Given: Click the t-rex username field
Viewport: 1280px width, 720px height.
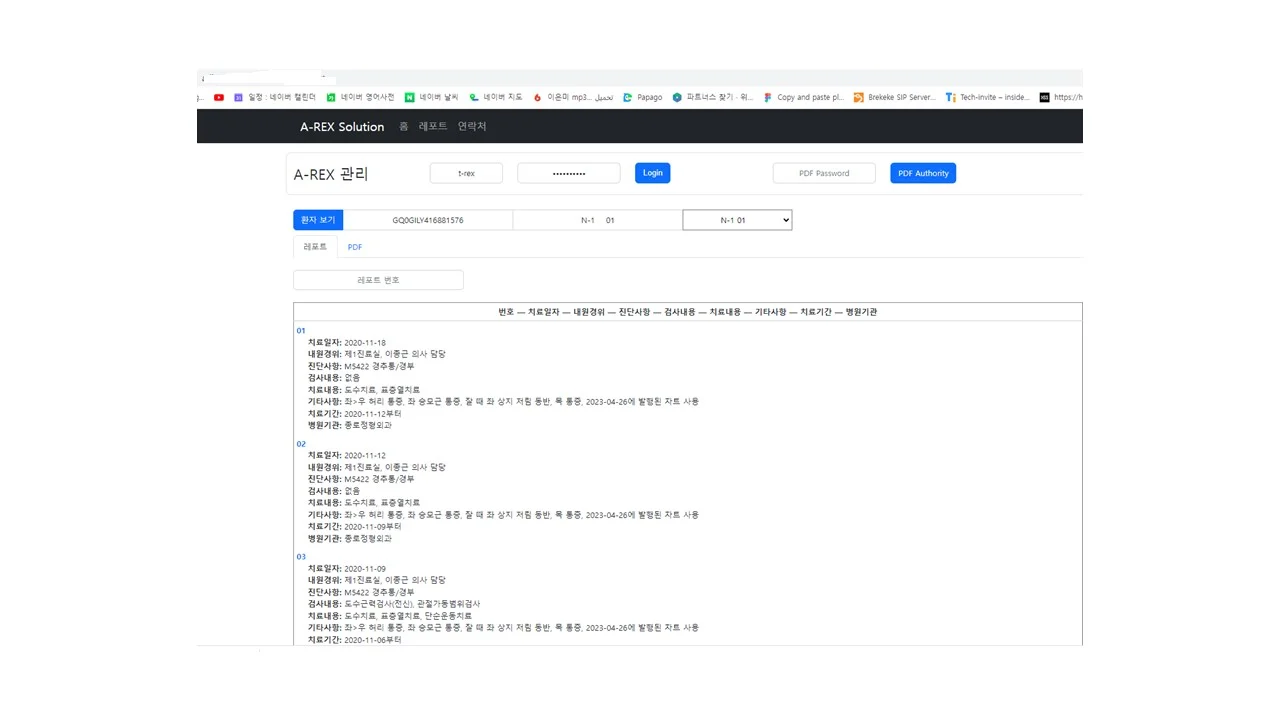Looking at the screenshot, I should (x=466, y=173).
